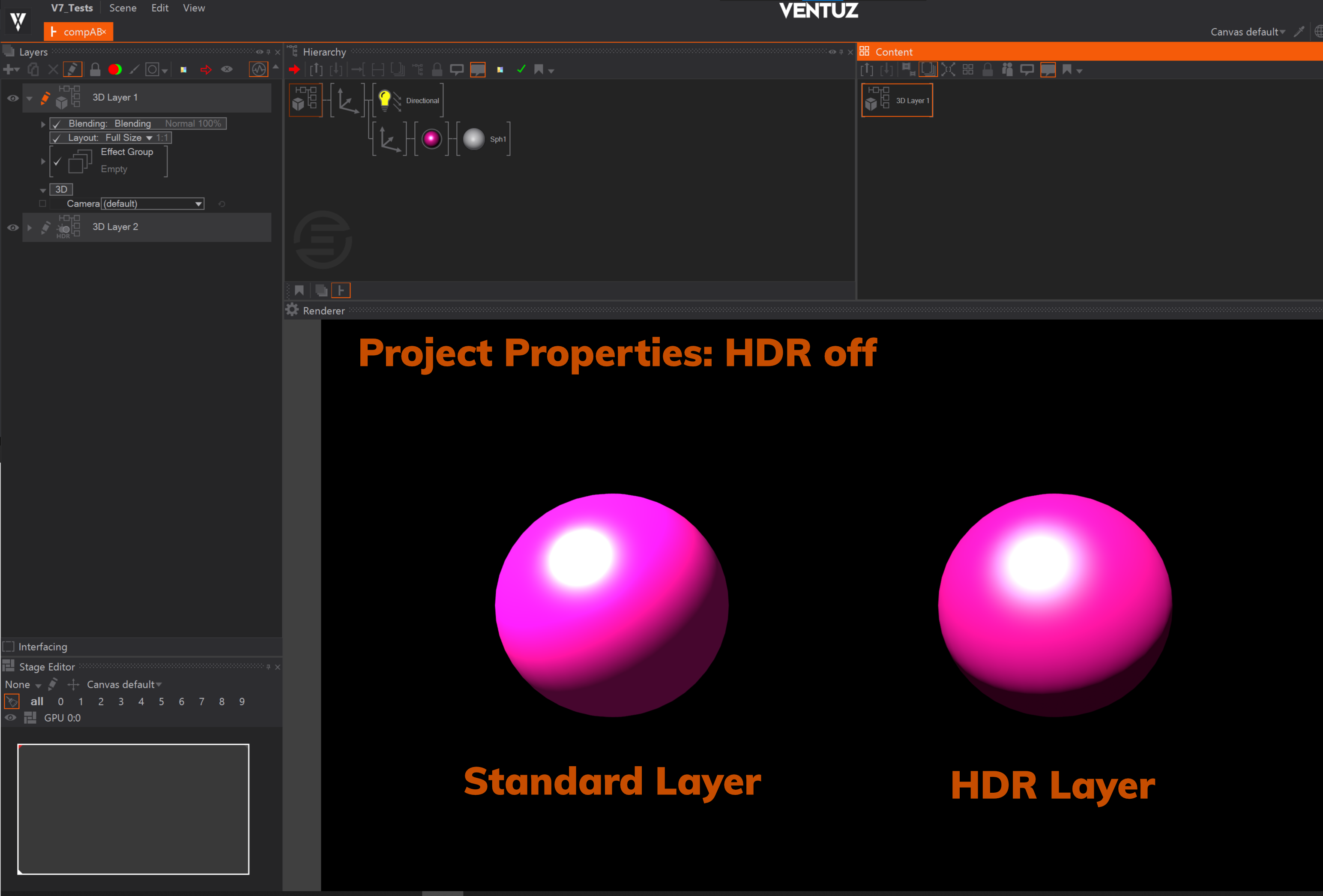Open the Scene menu
This screenshot has height=896, width=1323.
[123, 8]
